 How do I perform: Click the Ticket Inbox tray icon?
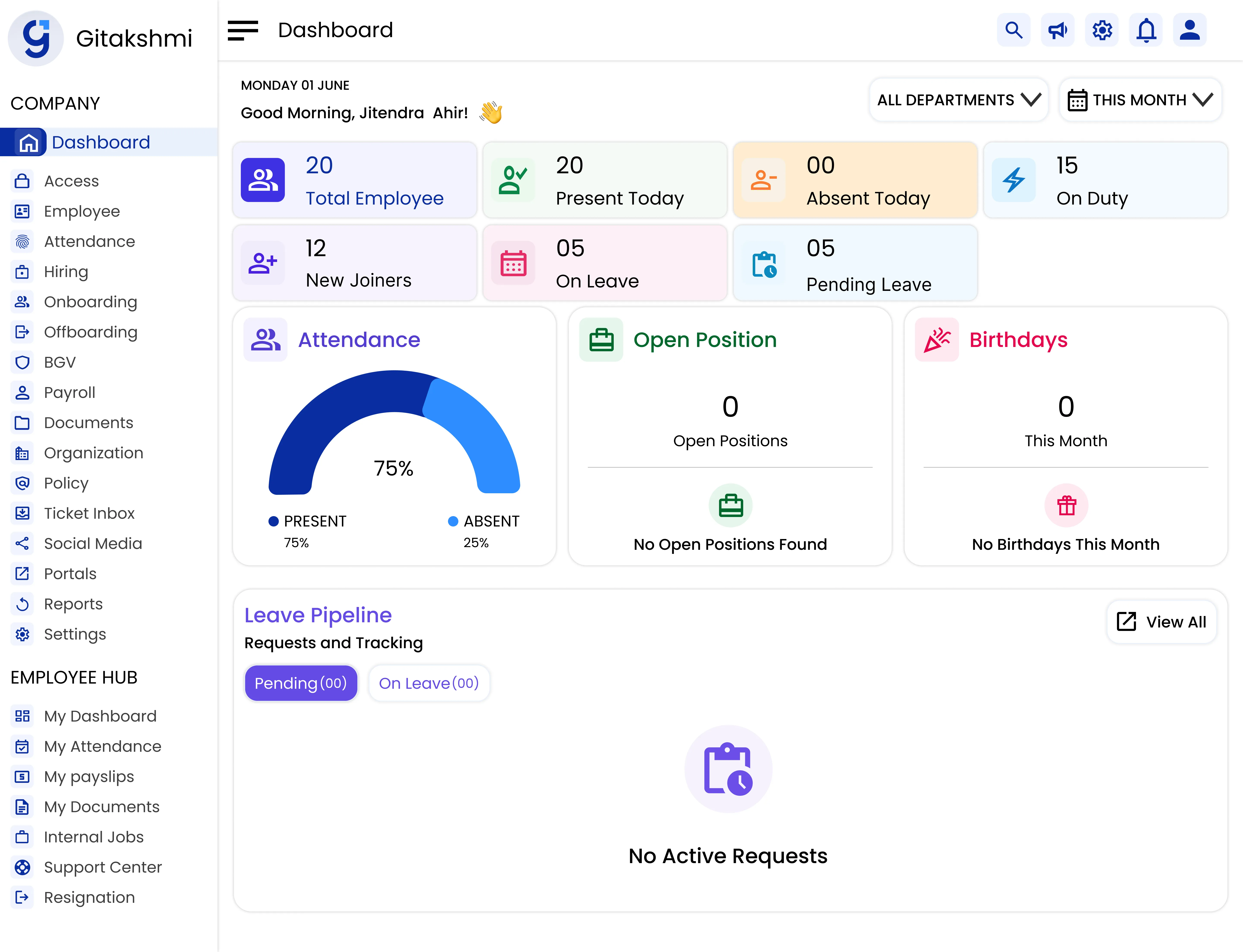coord(22,513)
